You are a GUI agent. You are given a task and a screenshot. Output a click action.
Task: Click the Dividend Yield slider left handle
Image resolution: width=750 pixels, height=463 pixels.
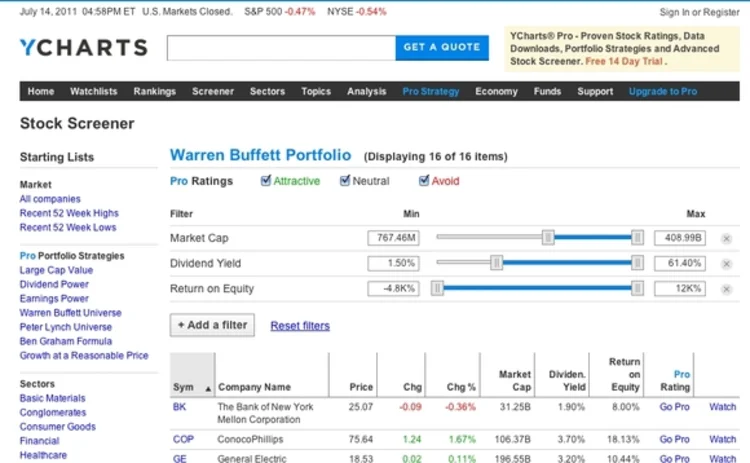point(496,263)
